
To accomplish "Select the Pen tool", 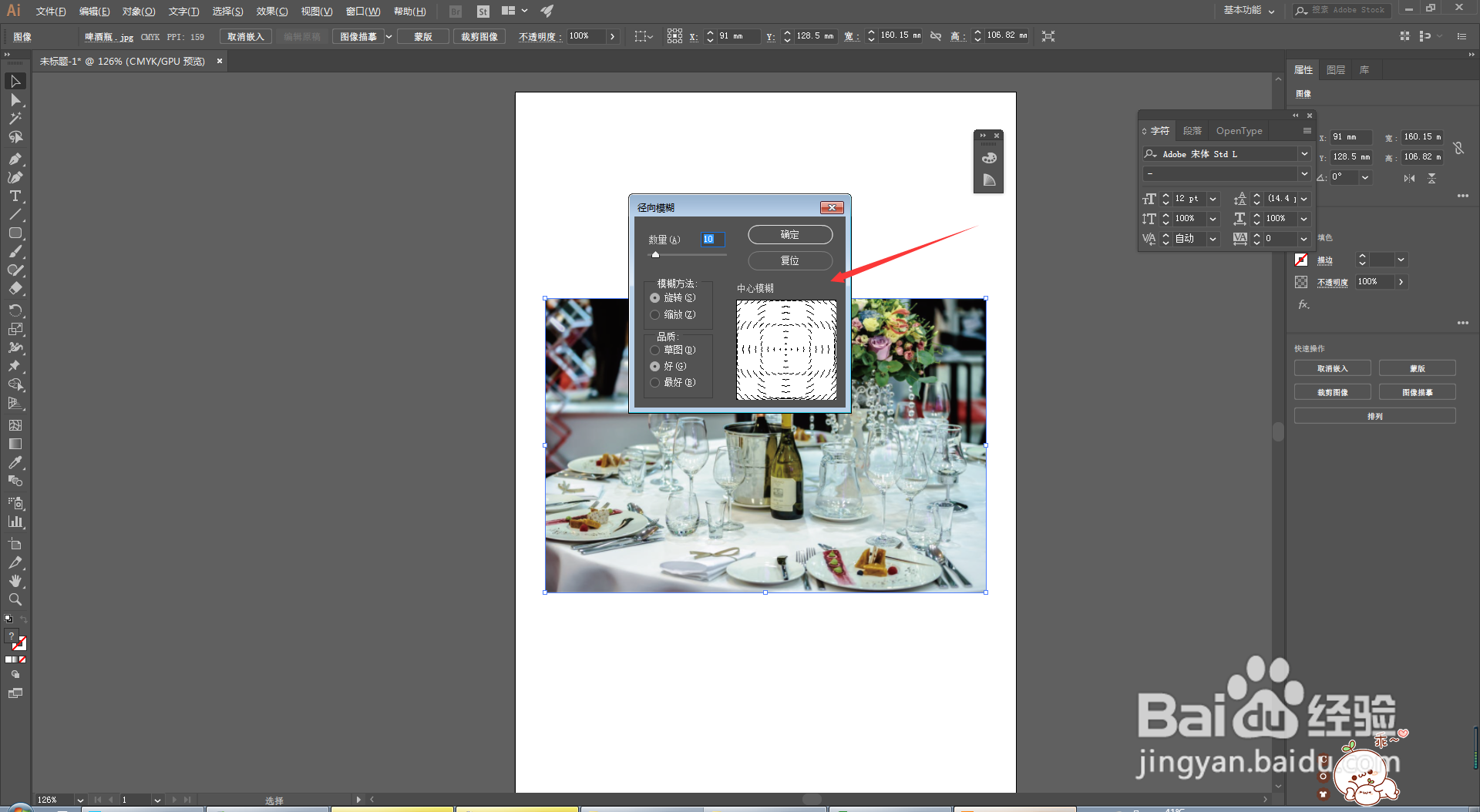I will (15, 159).
